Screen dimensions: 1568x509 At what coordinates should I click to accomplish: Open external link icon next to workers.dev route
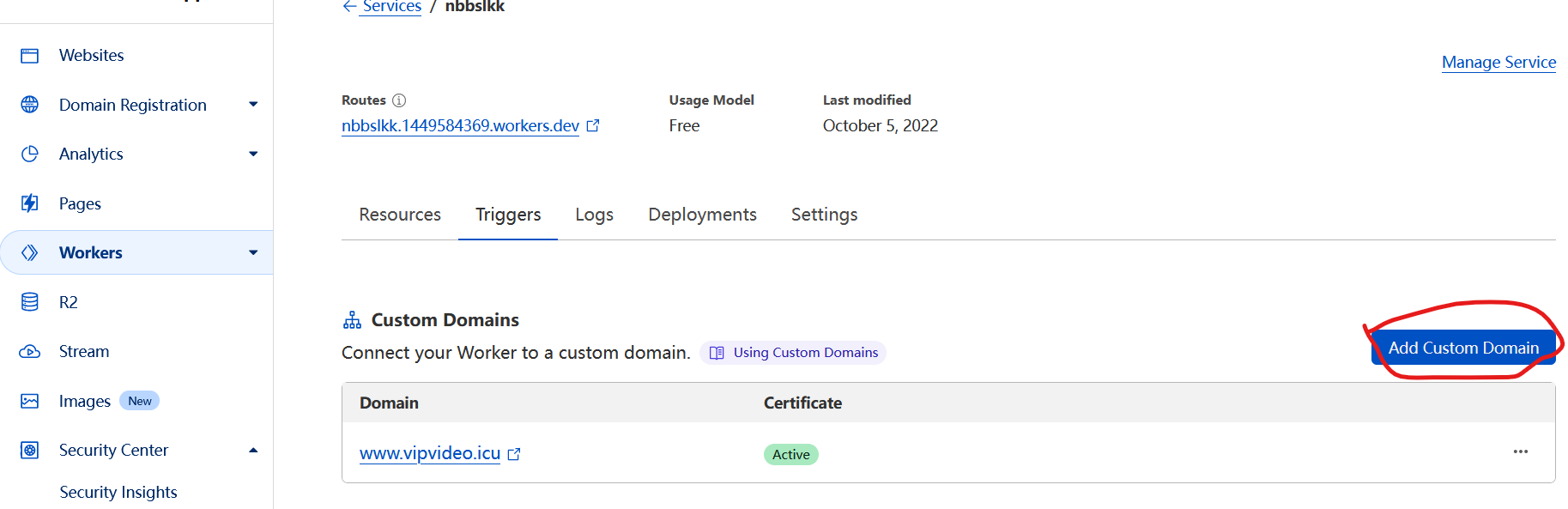[x=593, y=126]
